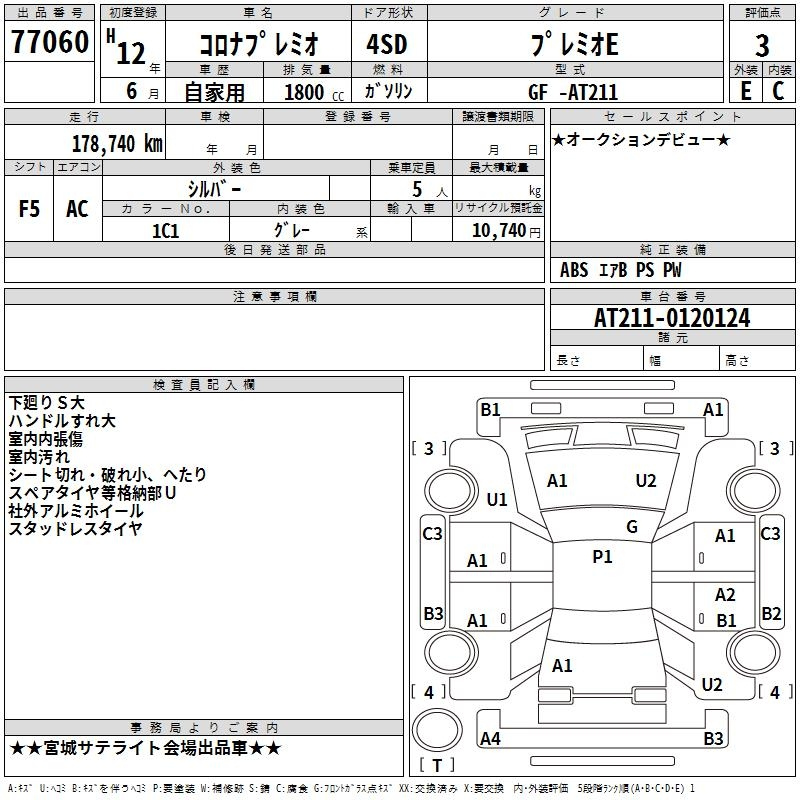
Task: Click the note 社外アルミホイール
Action: tap(76, 511)
